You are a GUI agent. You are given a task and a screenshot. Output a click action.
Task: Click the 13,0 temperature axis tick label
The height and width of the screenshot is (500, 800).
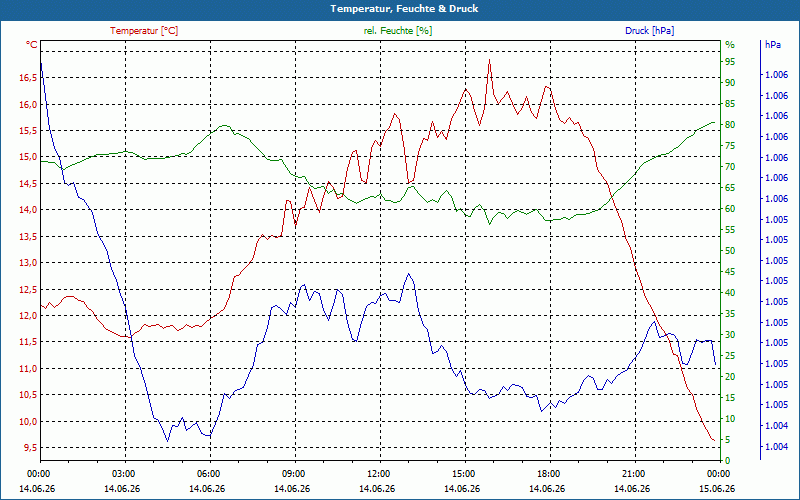[x=28, y=263]
